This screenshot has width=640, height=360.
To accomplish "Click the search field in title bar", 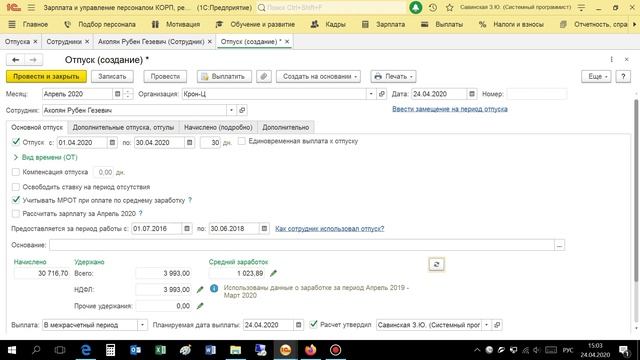I will click(x=331, y=7).
